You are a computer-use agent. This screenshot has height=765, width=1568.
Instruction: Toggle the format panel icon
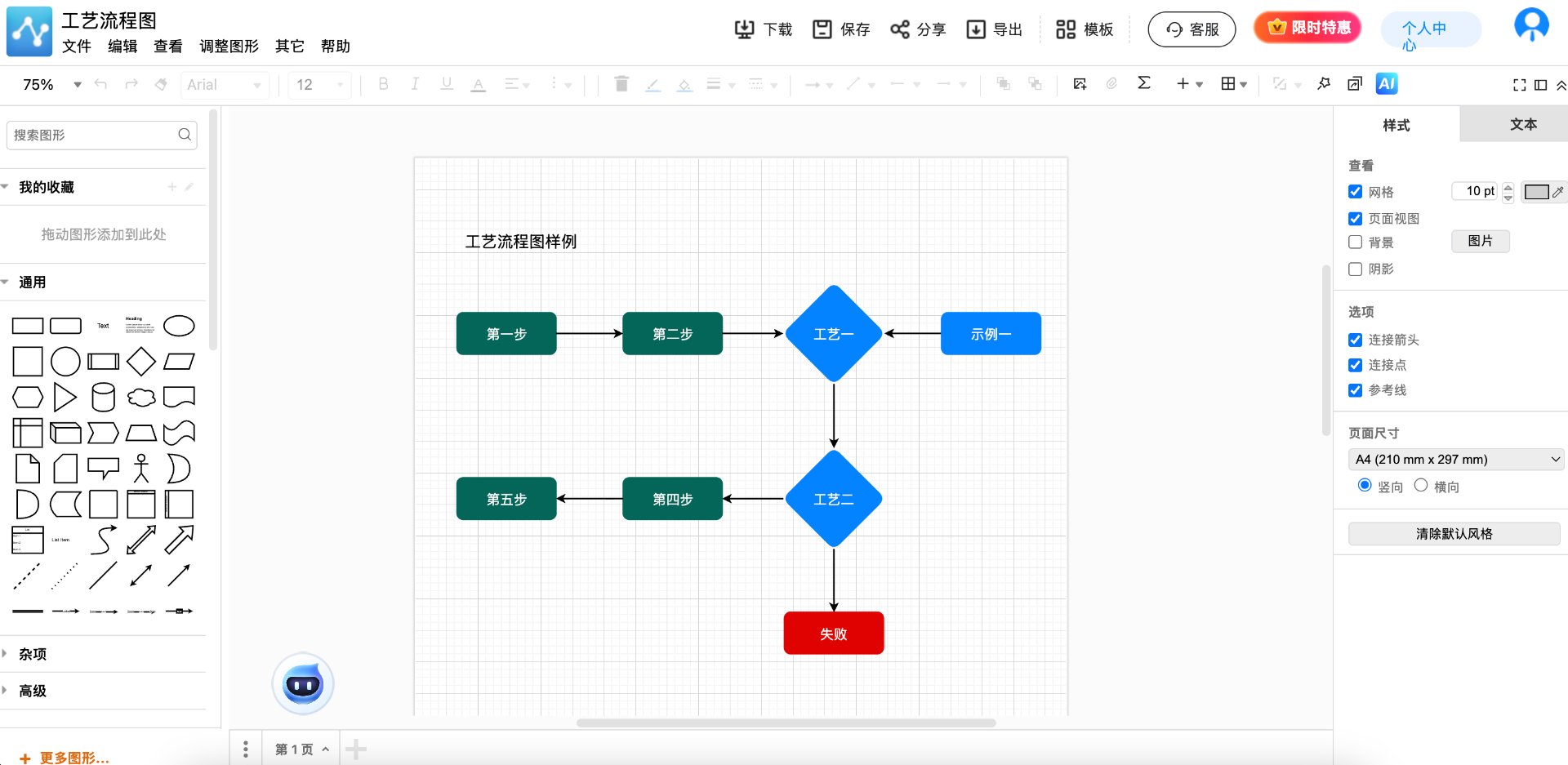pyautogui.click(x=1540, y=85)
